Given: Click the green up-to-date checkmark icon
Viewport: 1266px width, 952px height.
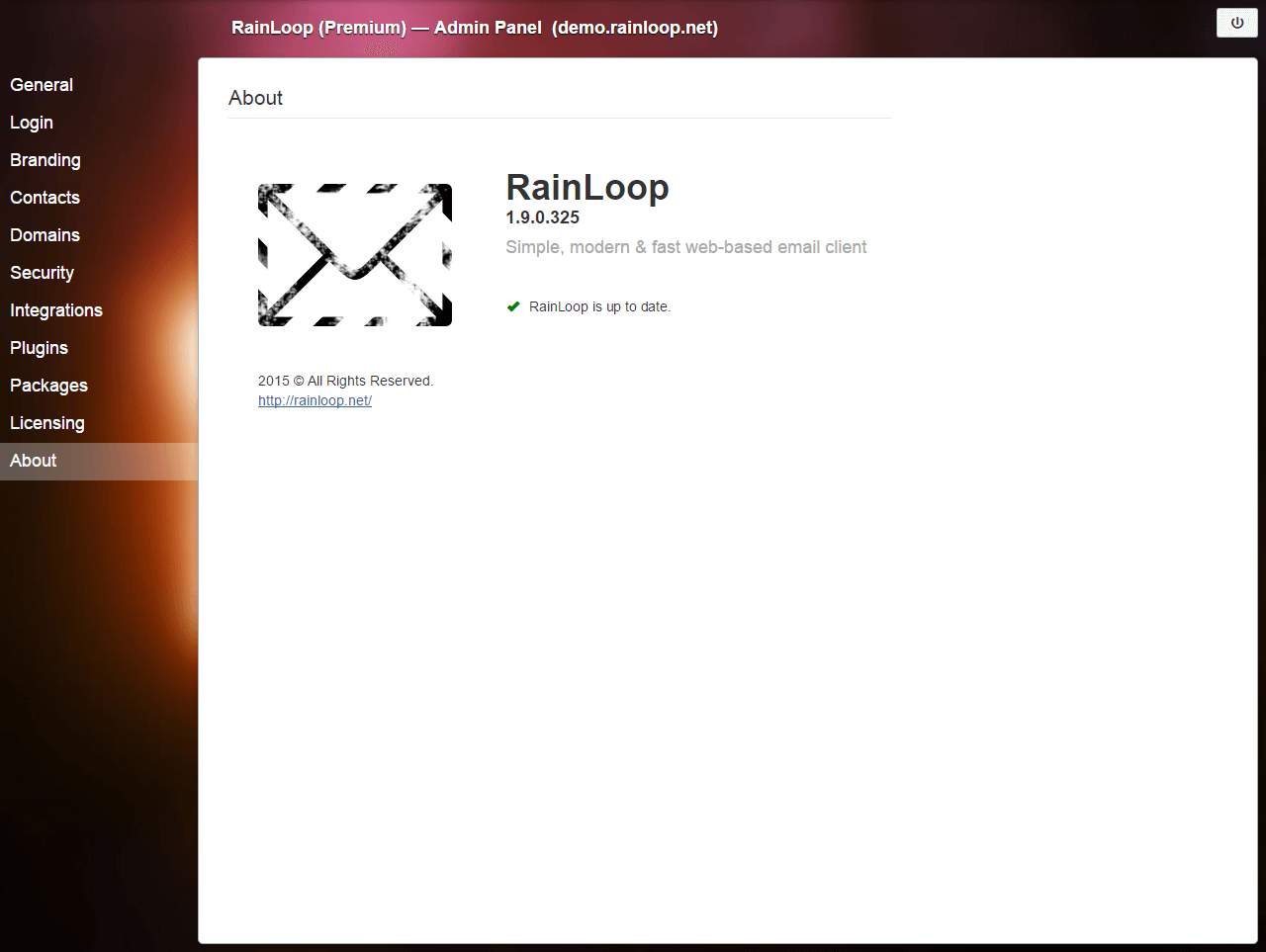Looking at the screenshot, I should click(x=513, y=306).
